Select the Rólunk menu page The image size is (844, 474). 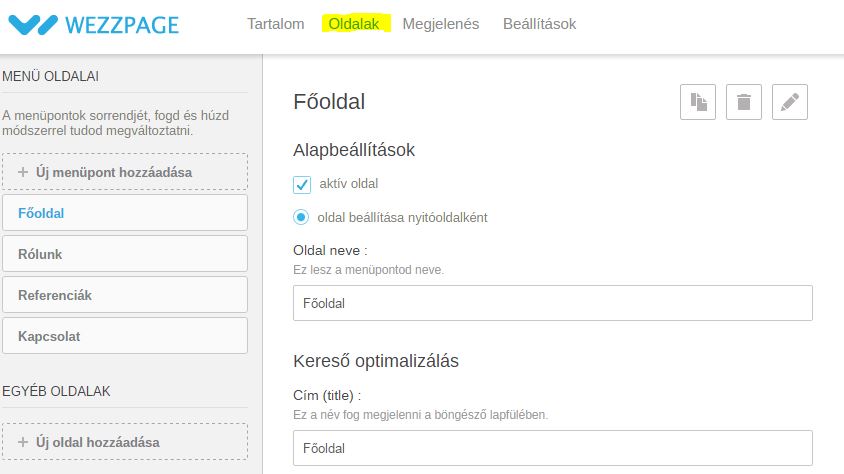(x=125, y=254)
